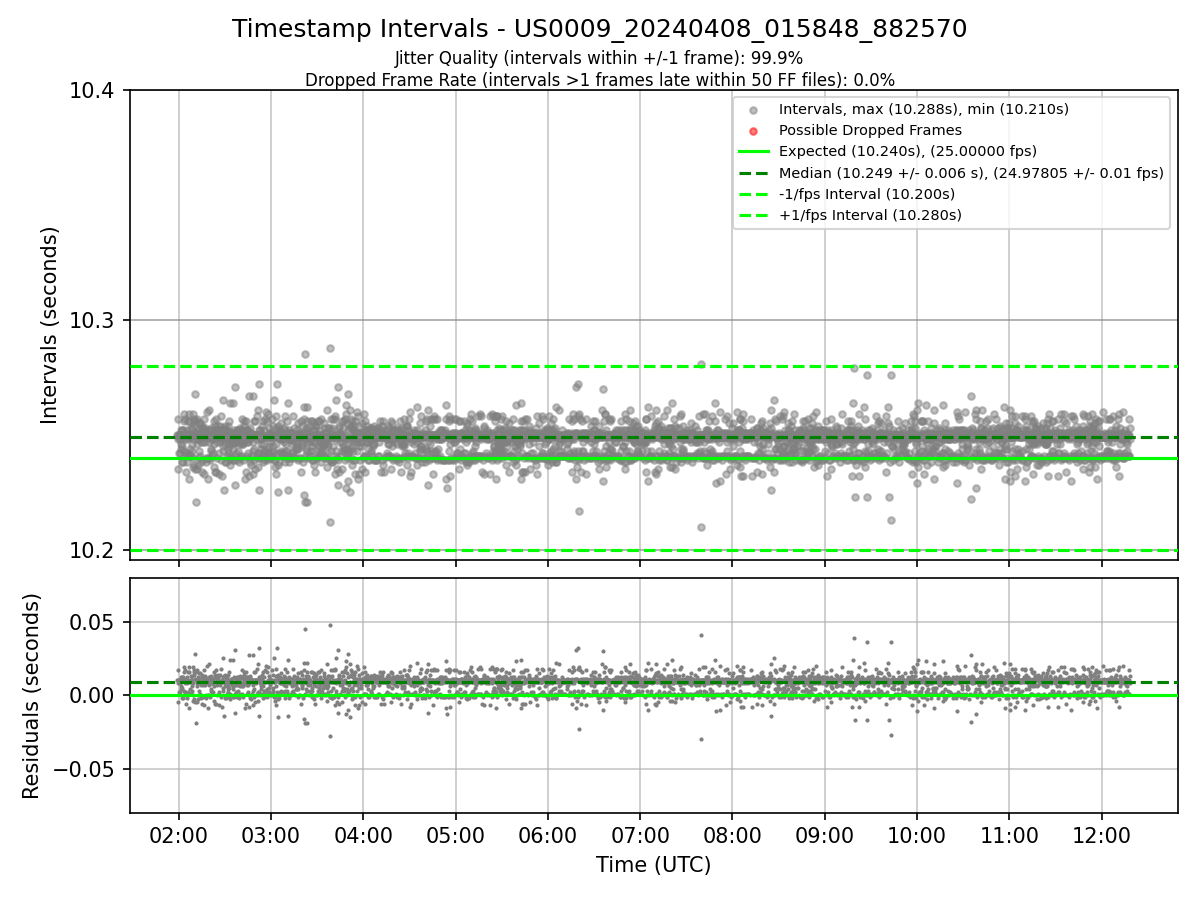Click the lowest interval point near 07:40
This screenshot has width=1200, height=900.
pos(701,527)
